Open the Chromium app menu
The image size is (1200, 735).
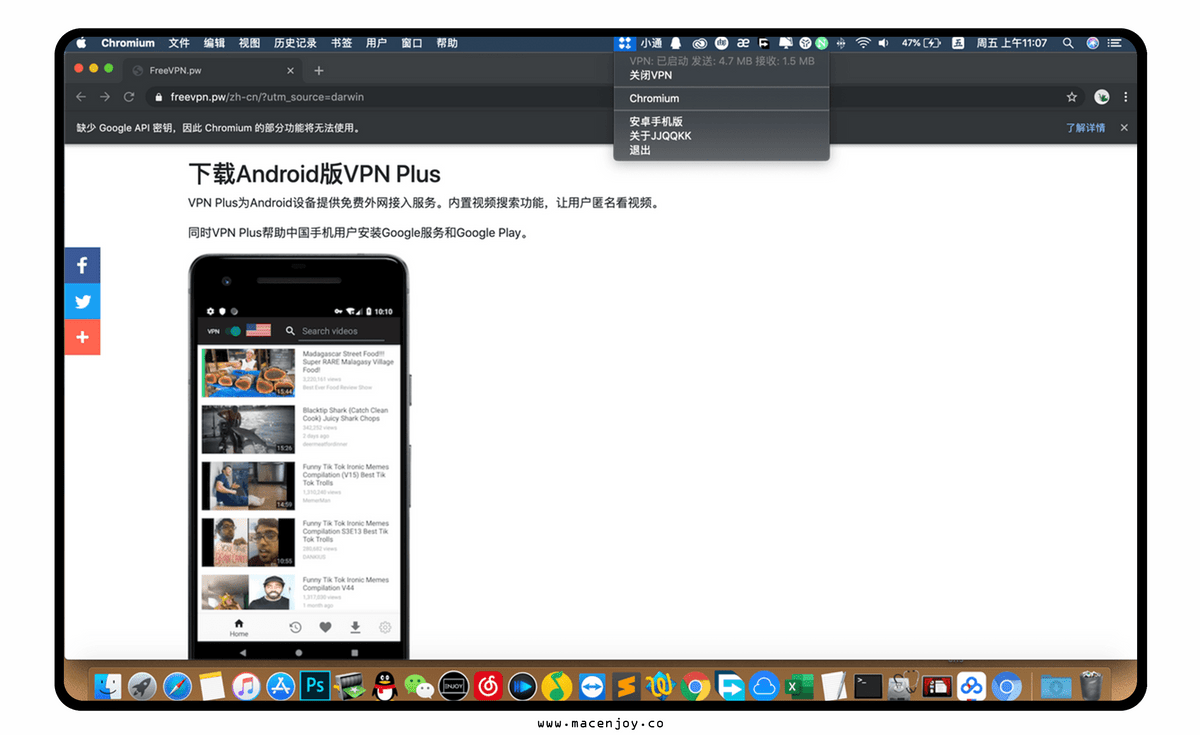point(128,43)
